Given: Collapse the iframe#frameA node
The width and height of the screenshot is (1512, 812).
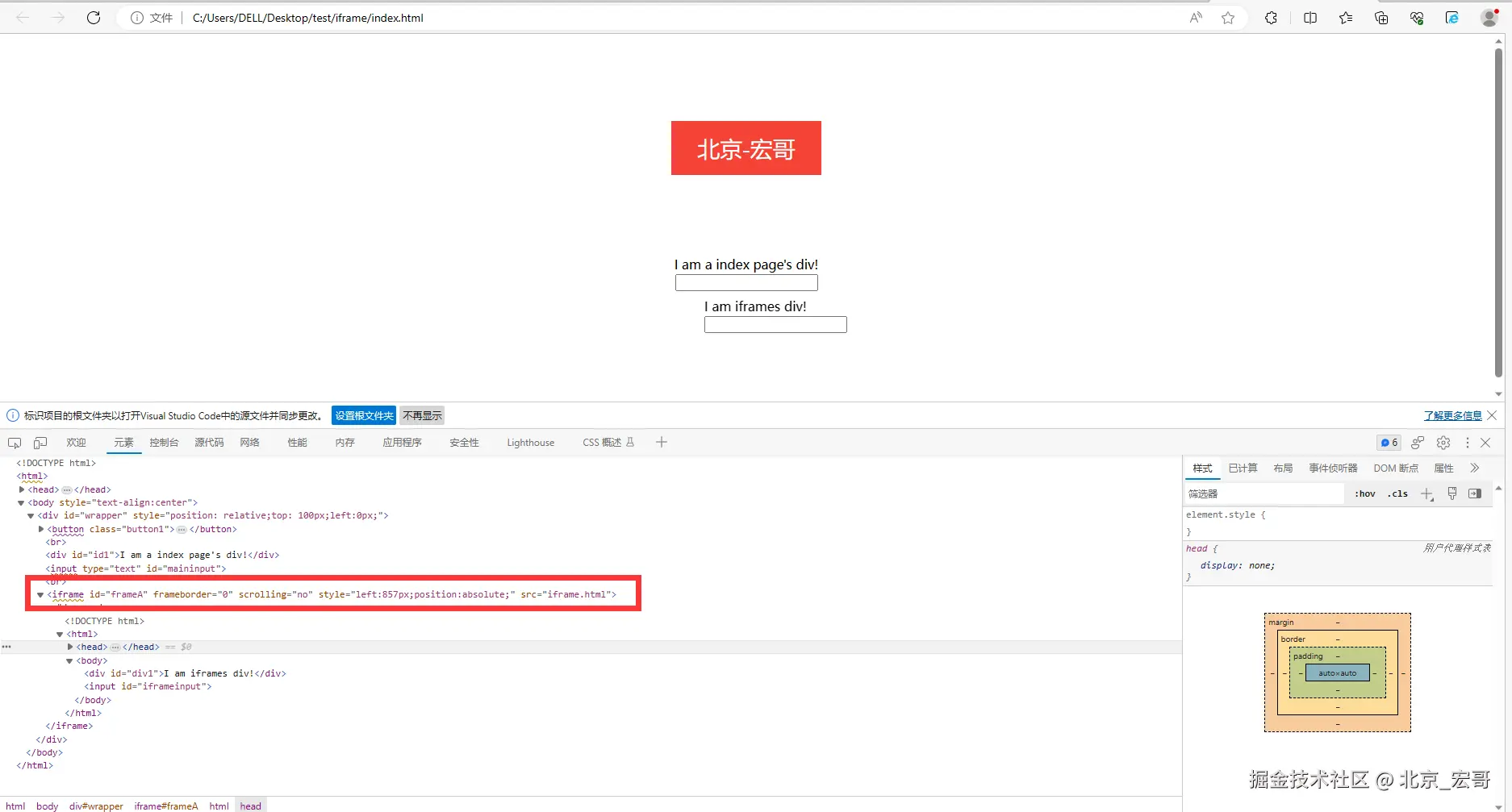Looking at the screenshot, I should click(x=40, y=594).
